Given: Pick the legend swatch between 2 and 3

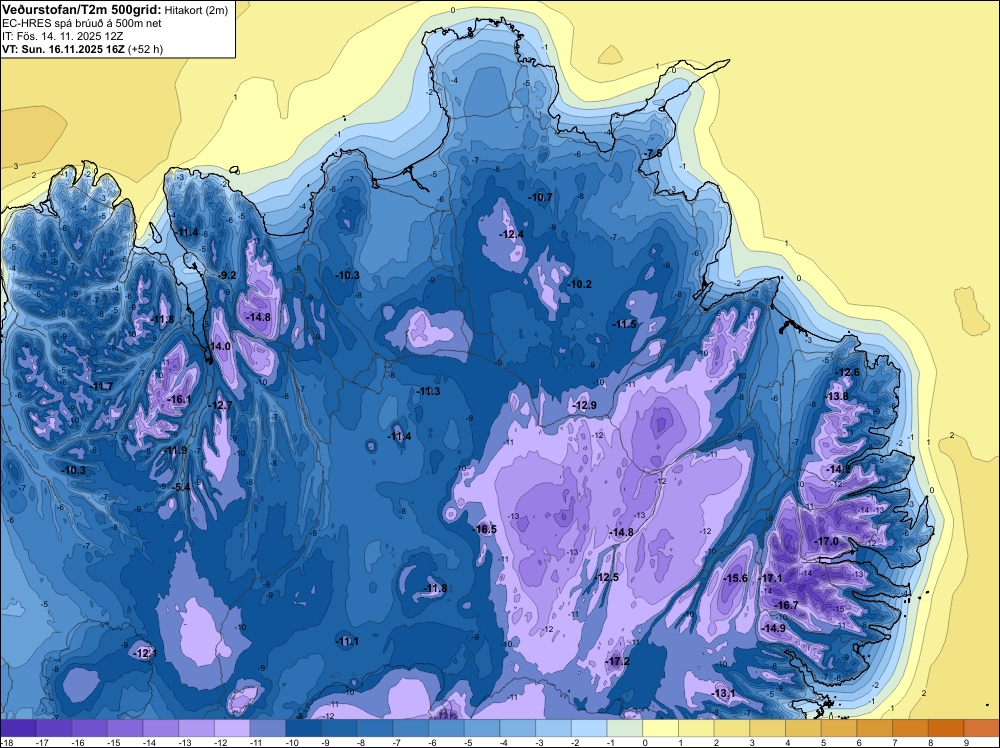Looking at the screenshot, I should coord(732,728).
